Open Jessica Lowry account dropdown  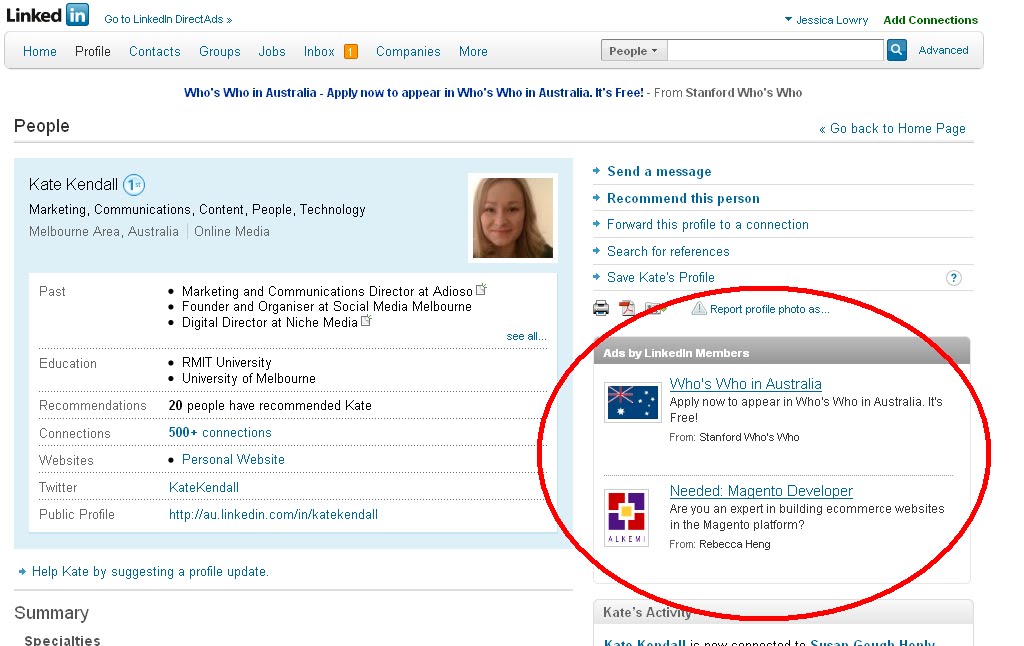click(826, 20)
